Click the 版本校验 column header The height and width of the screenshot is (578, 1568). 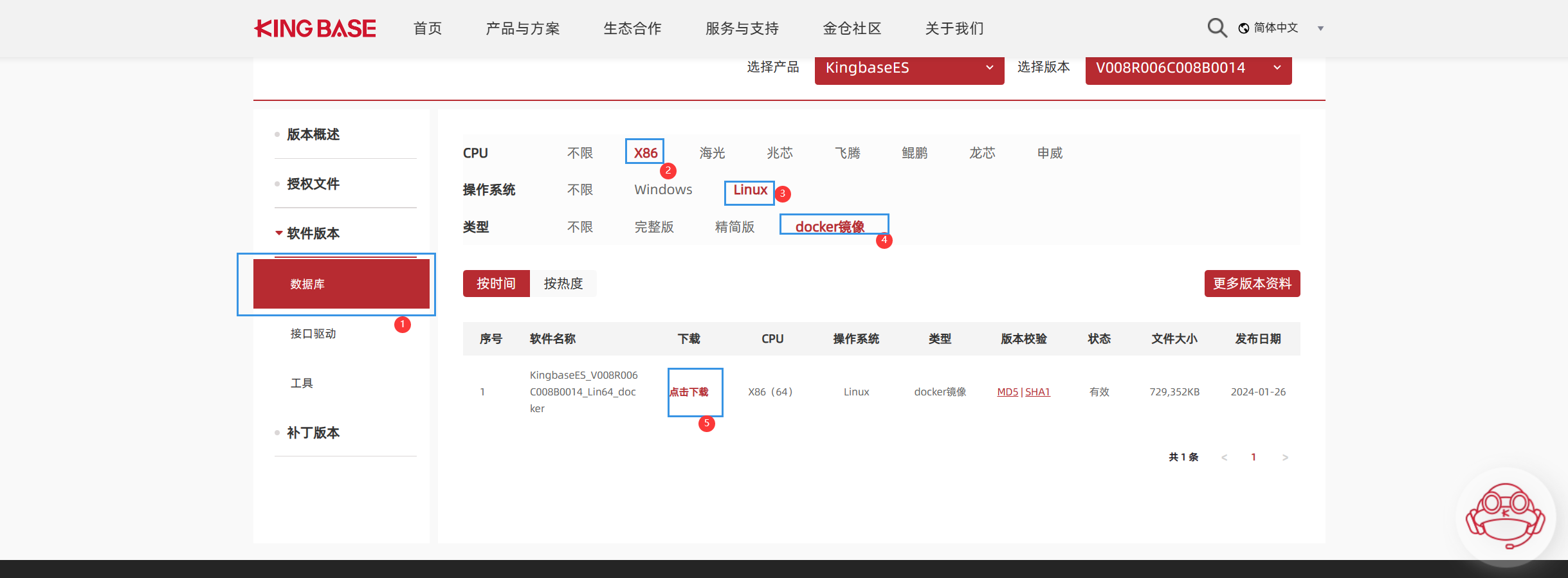tap(1024, 339)
